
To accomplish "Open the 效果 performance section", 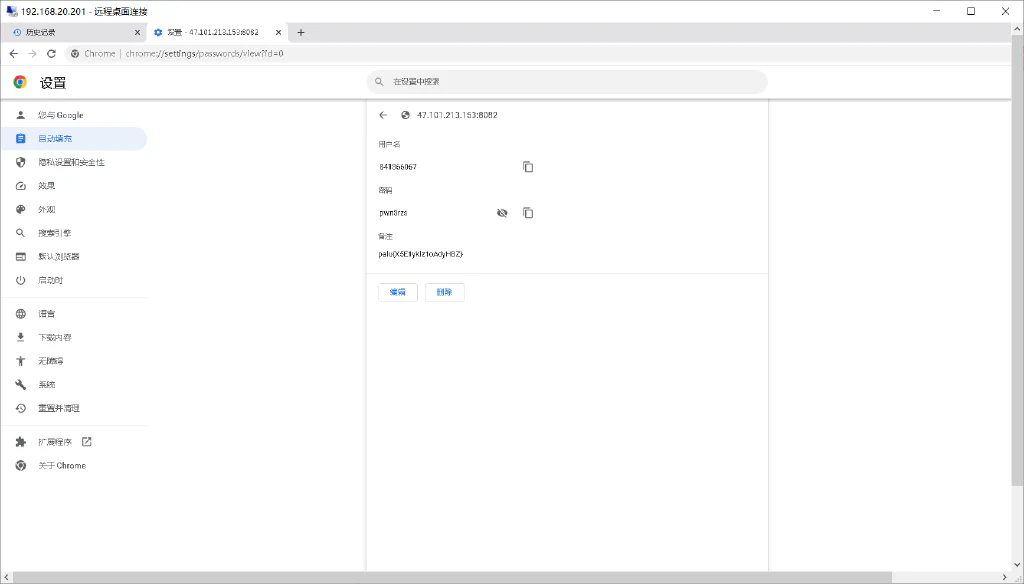I will click(x=46, y=186).
